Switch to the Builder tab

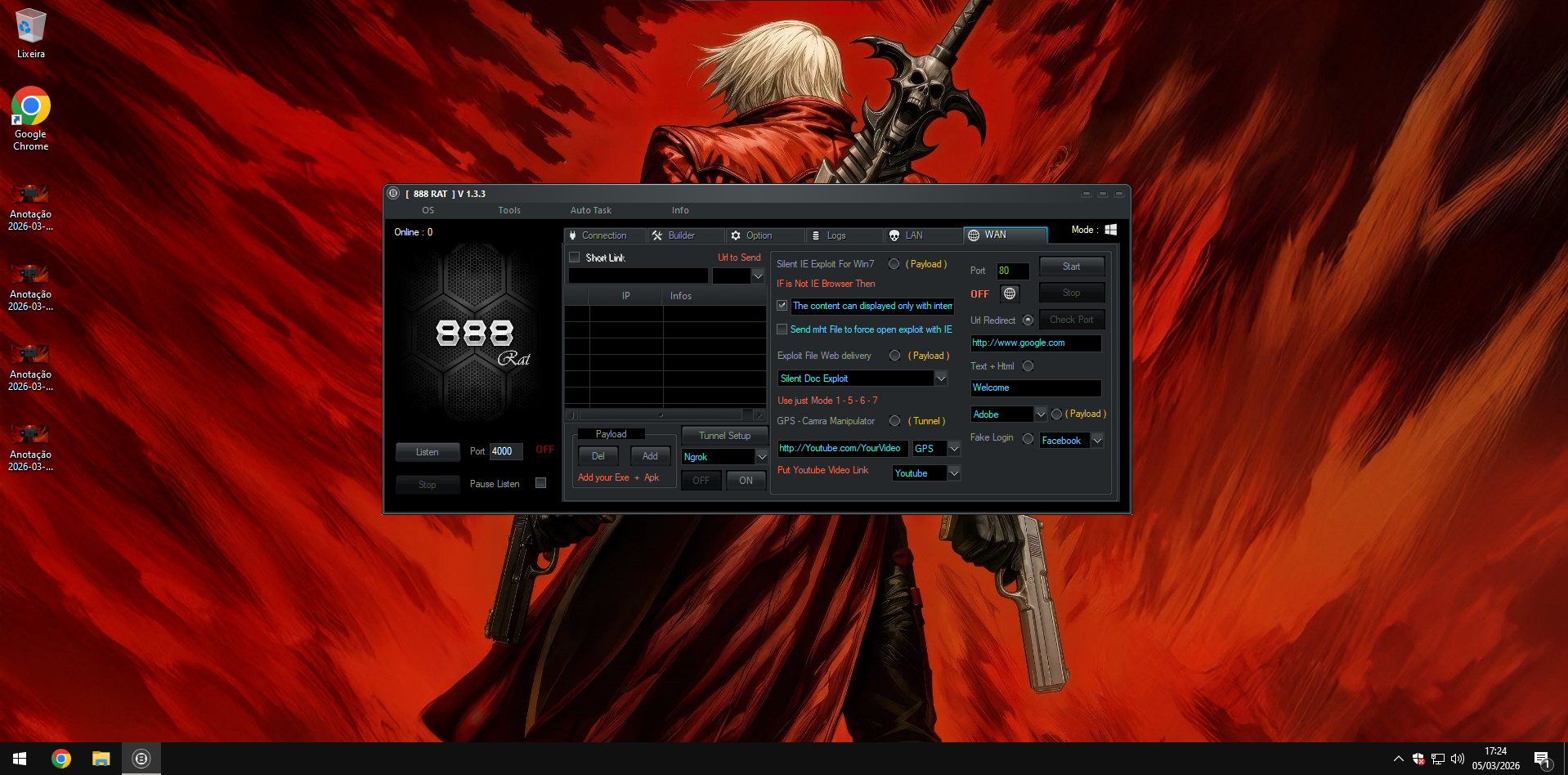(x=685, y=235)
